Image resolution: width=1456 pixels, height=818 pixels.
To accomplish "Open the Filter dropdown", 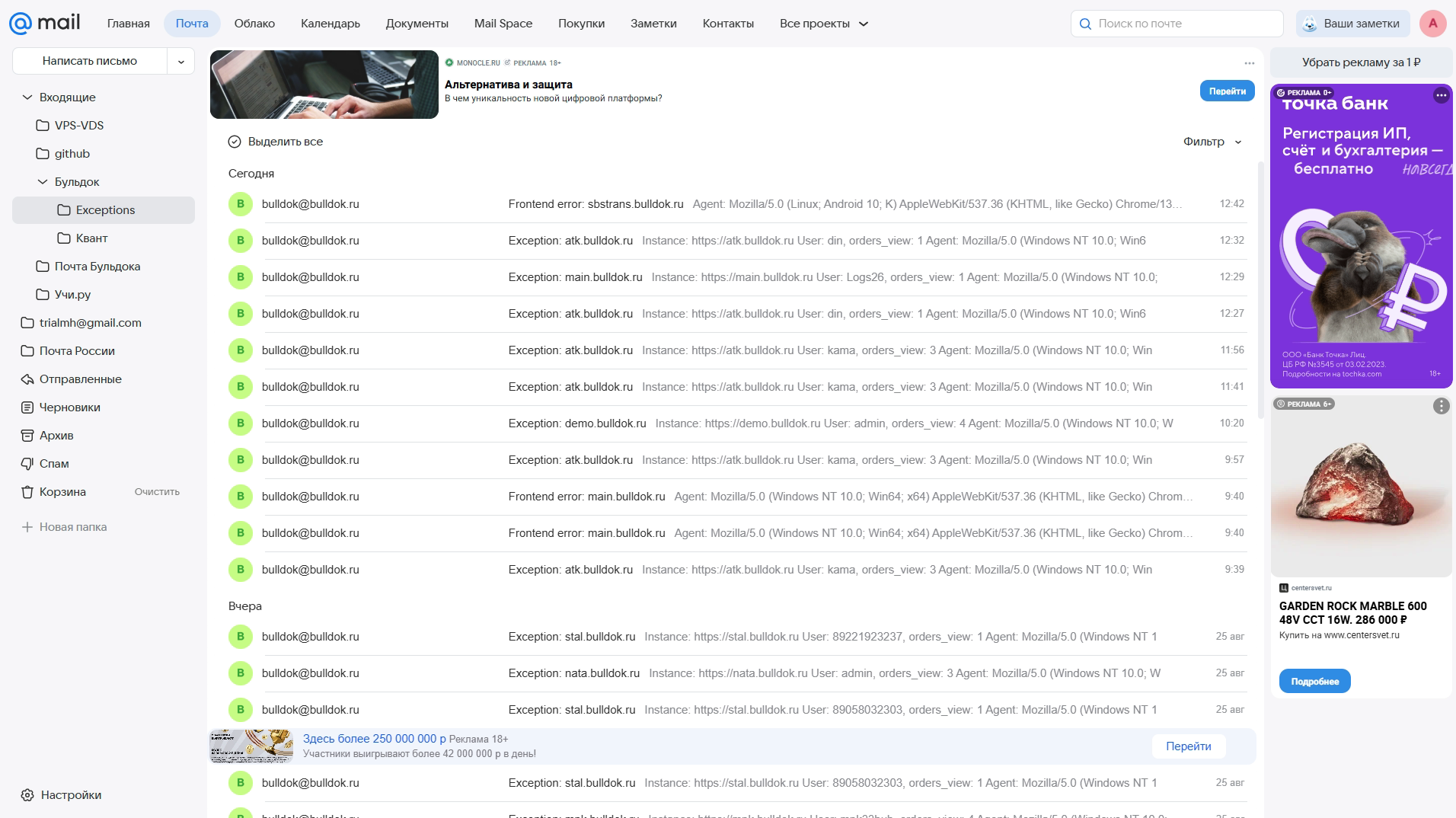I will pyautogui.click(x=1212, y=142).
